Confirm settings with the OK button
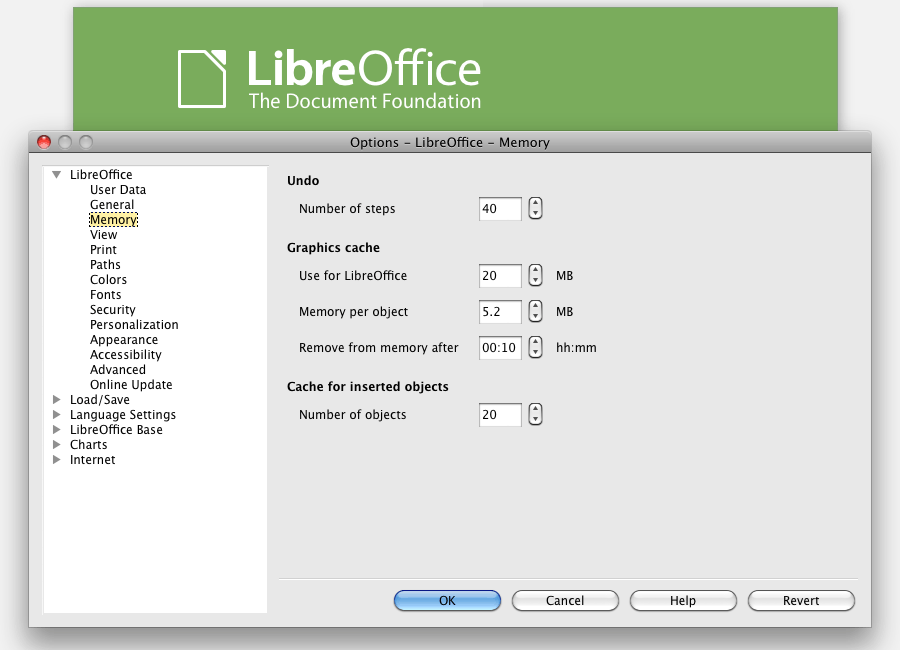The image size is (900, 650). click(x=447, y=601)
